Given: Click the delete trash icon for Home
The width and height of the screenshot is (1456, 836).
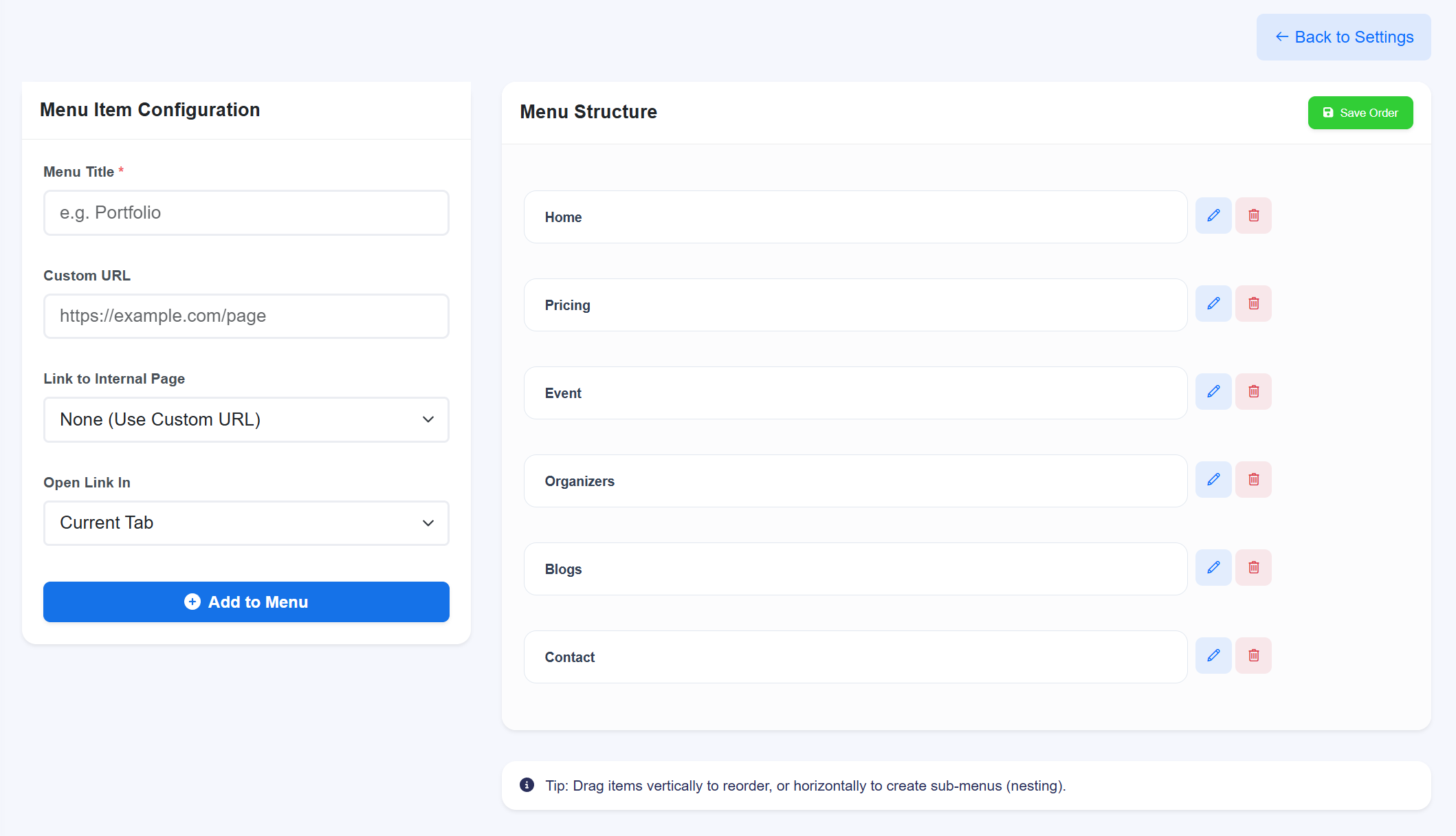Looking at the screenshot, I should pos(1253,215).
